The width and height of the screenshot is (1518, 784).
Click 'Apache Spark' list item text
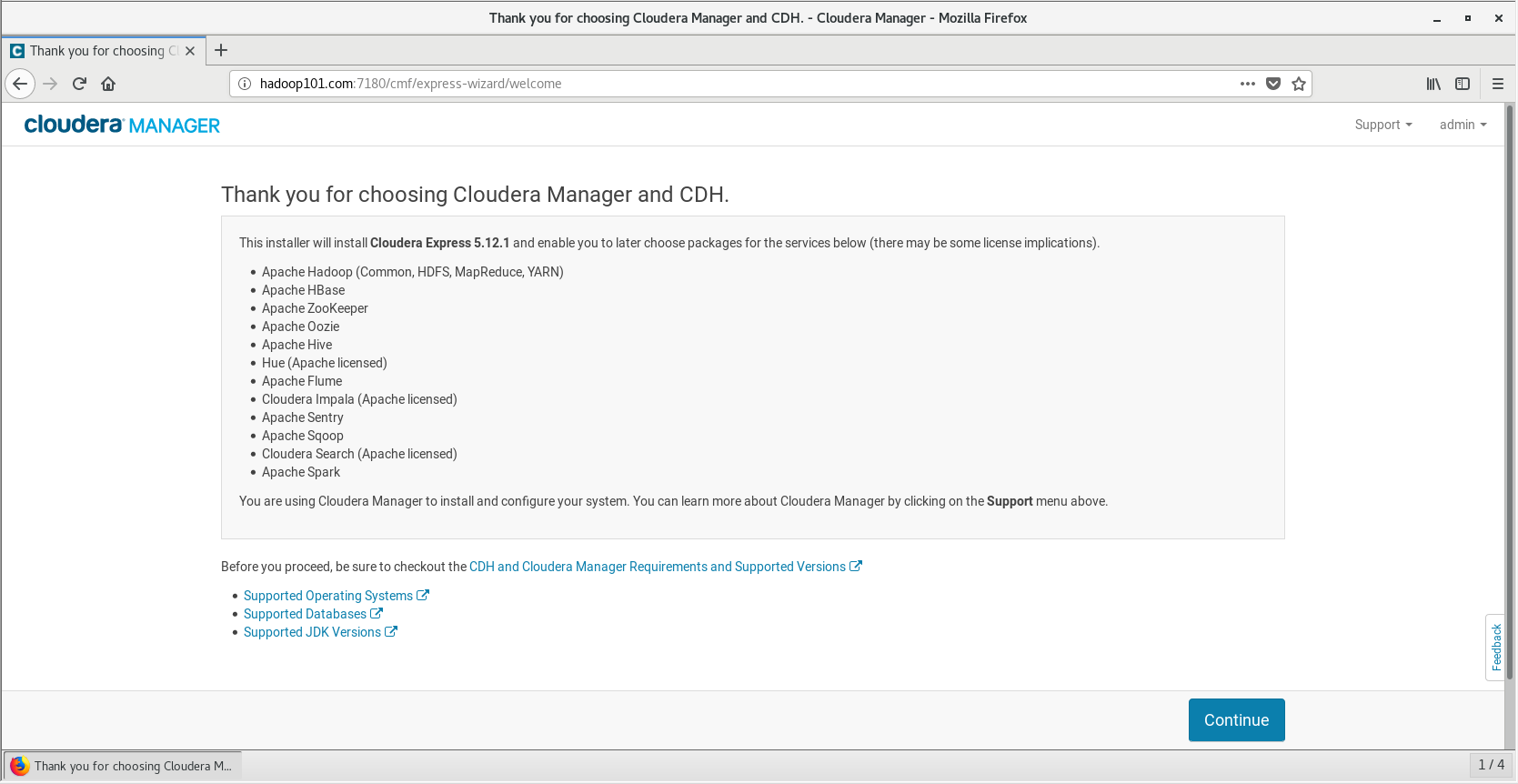(301, 472)
